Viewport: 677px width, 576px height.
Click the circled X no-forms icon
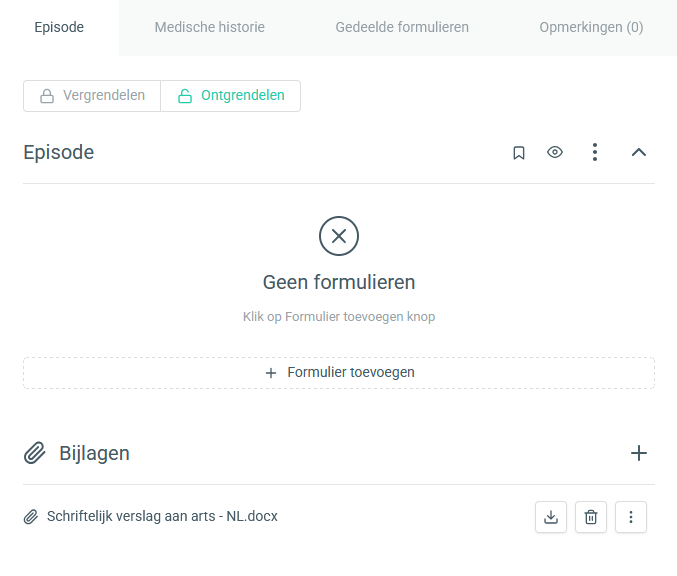pyautogui.click(x=339, y=236)
